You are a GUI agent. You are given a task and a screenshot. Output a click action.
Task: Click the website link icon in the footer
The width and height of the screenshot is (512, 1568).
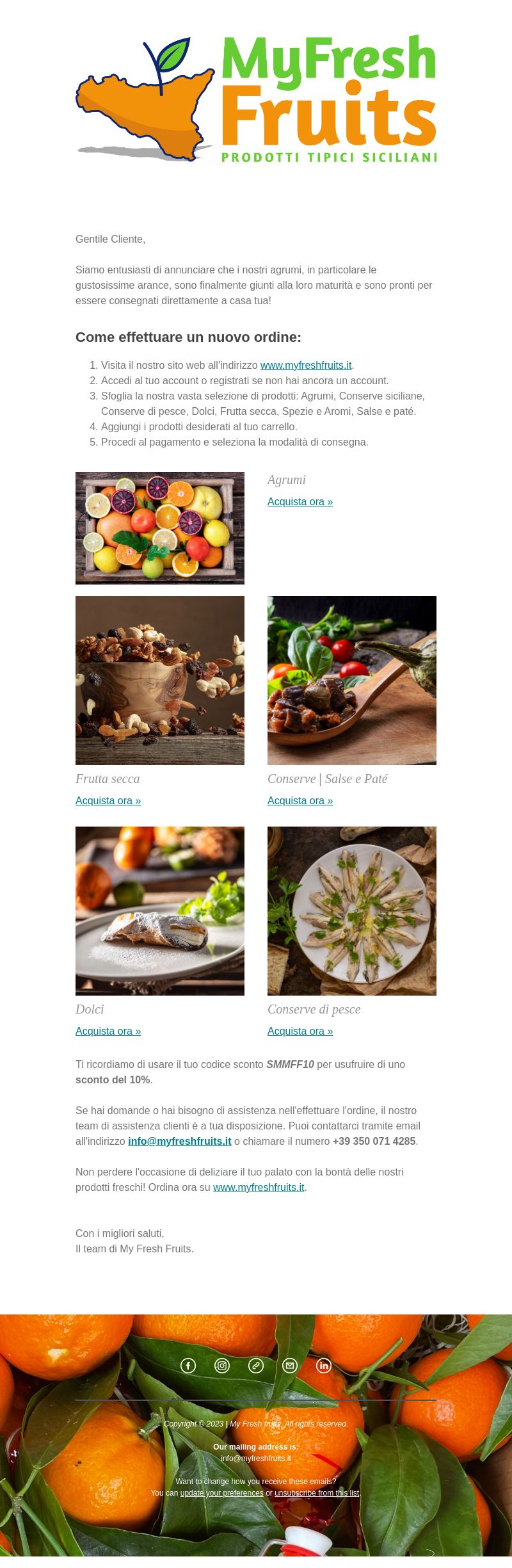(256, 1366)
